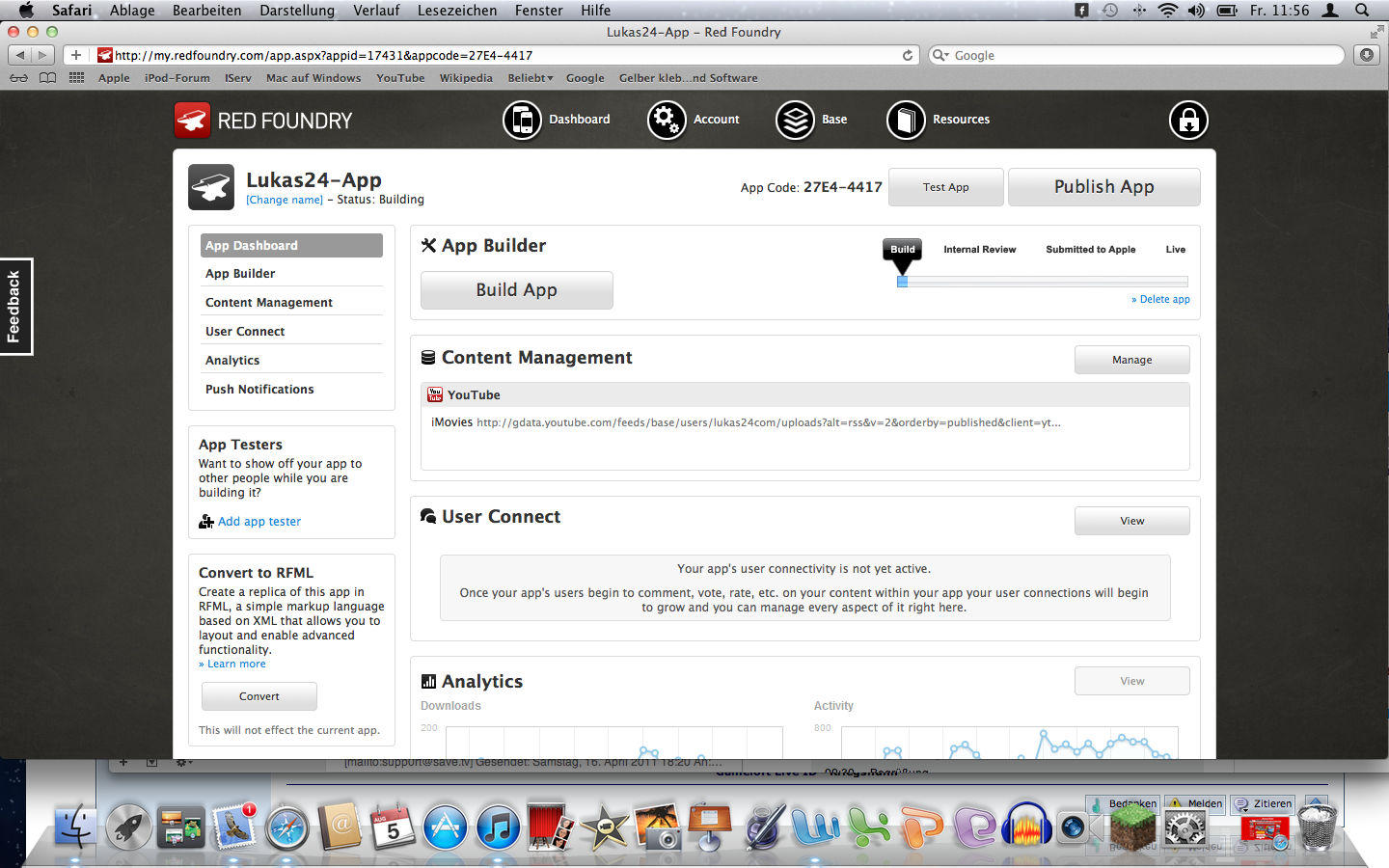The height and width of the screenshot is (868, 1389).
Task: Click the lock download icon in header
Action: (x=1188, y=121)
